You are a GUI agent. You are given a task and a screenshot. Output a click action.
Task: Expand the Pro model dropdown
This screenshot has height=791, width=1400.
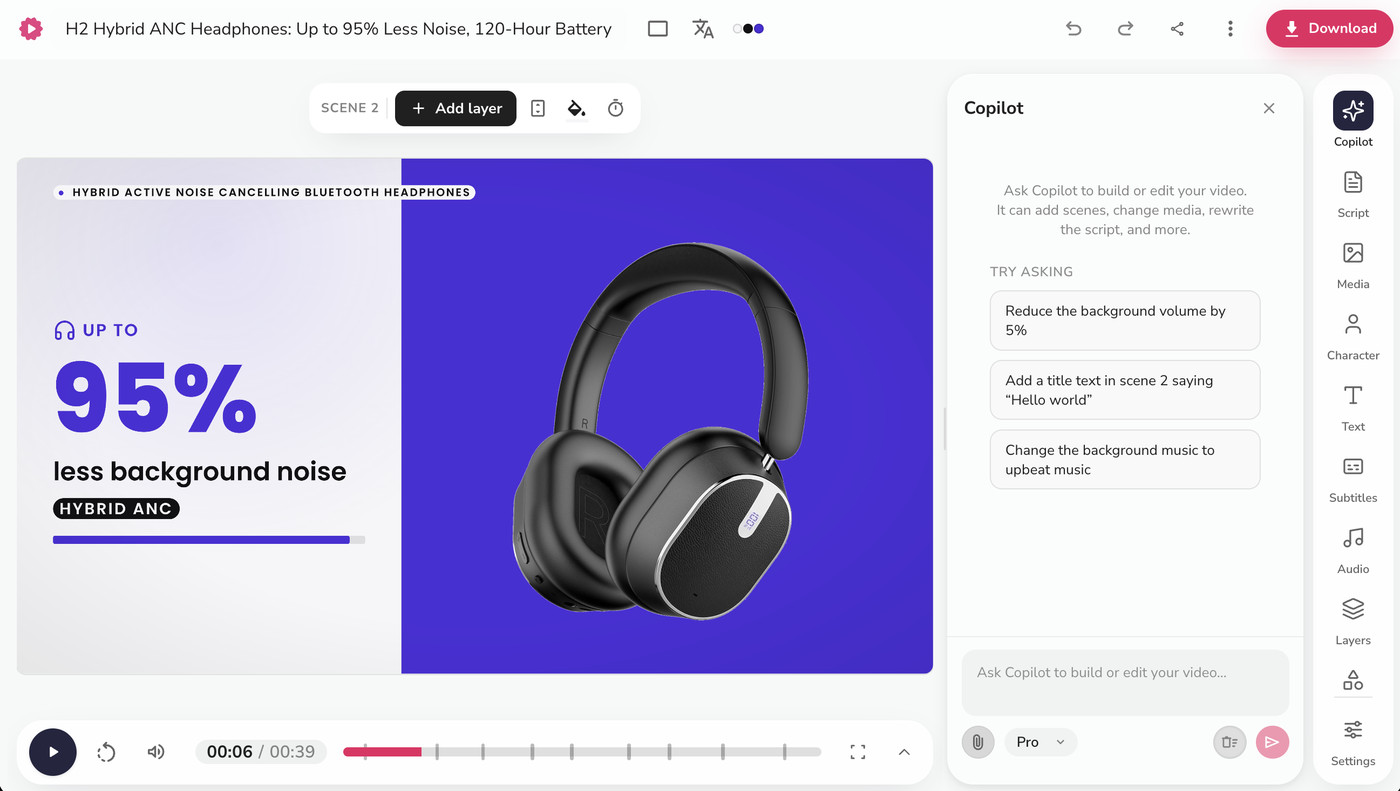point(1041,742)
